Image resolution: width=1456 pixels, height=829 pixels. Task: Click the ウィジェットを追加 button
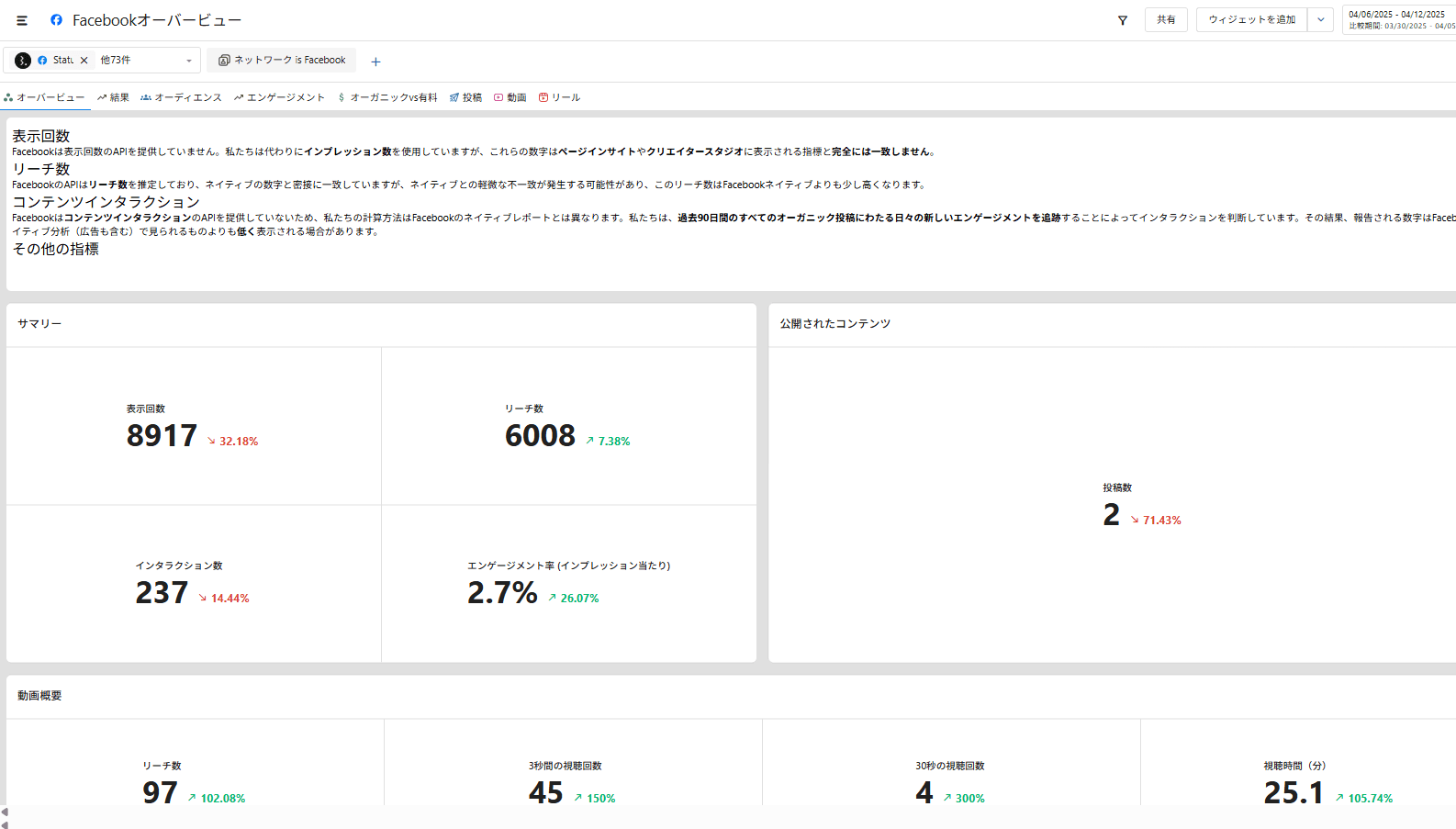[1251, 20]
